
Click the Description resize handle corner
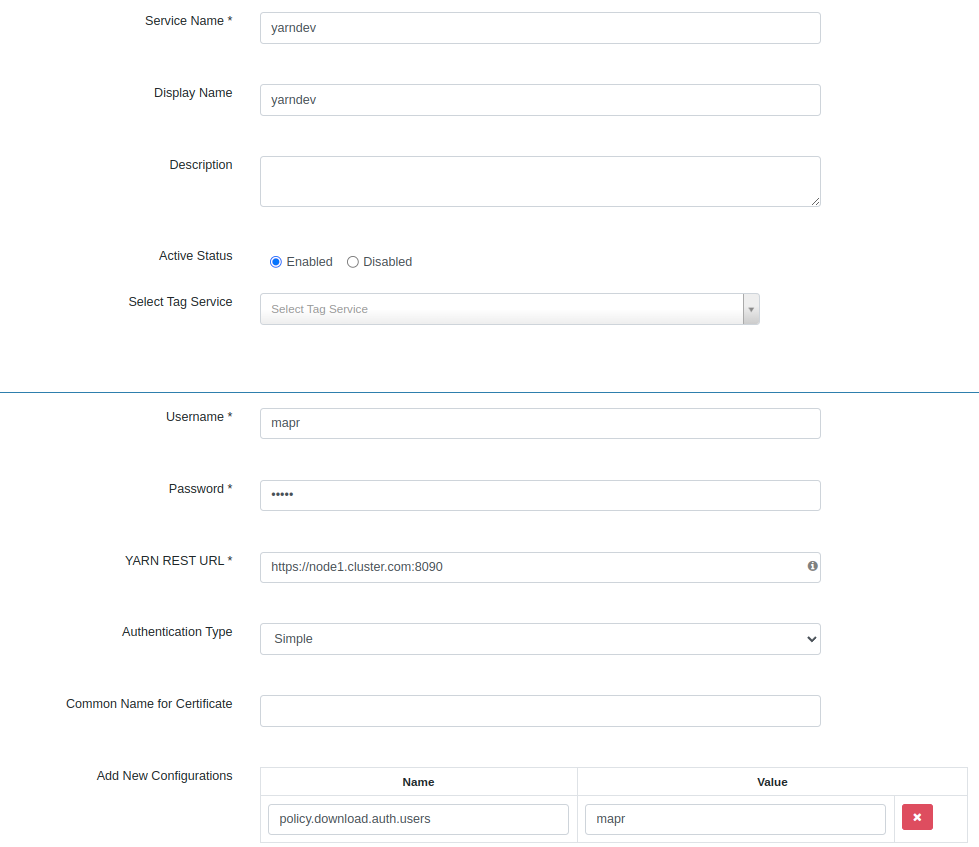pyautogui.click(x=815, y=202)
